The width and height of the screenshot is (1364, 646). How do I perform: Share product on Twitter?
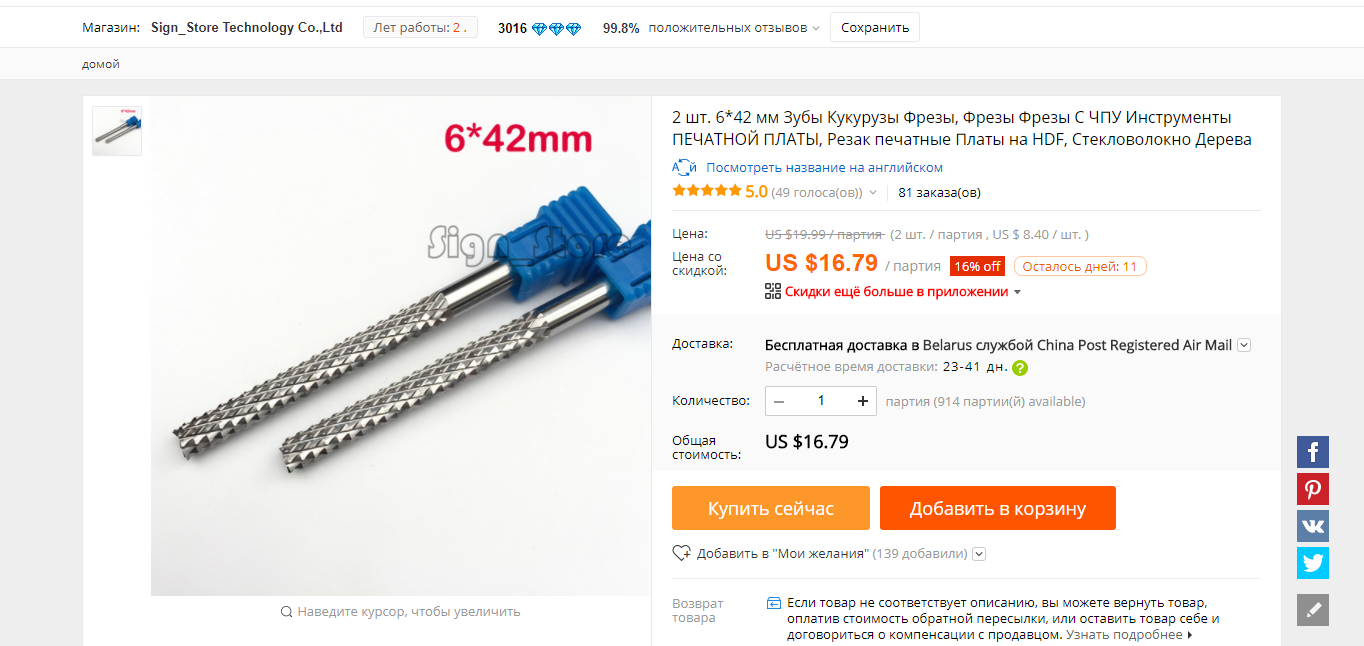(x=1313, y=563)
